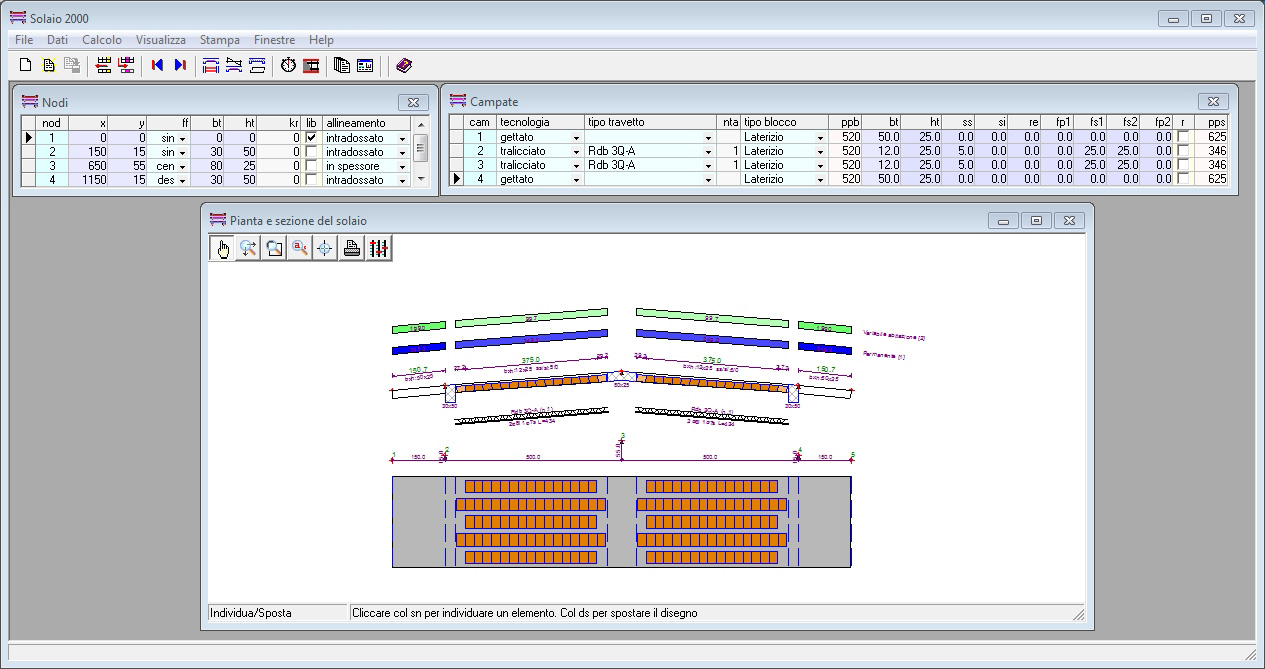Click the x cell of node 2
This screenshot has height=669, width=1265.
(88, 152)
